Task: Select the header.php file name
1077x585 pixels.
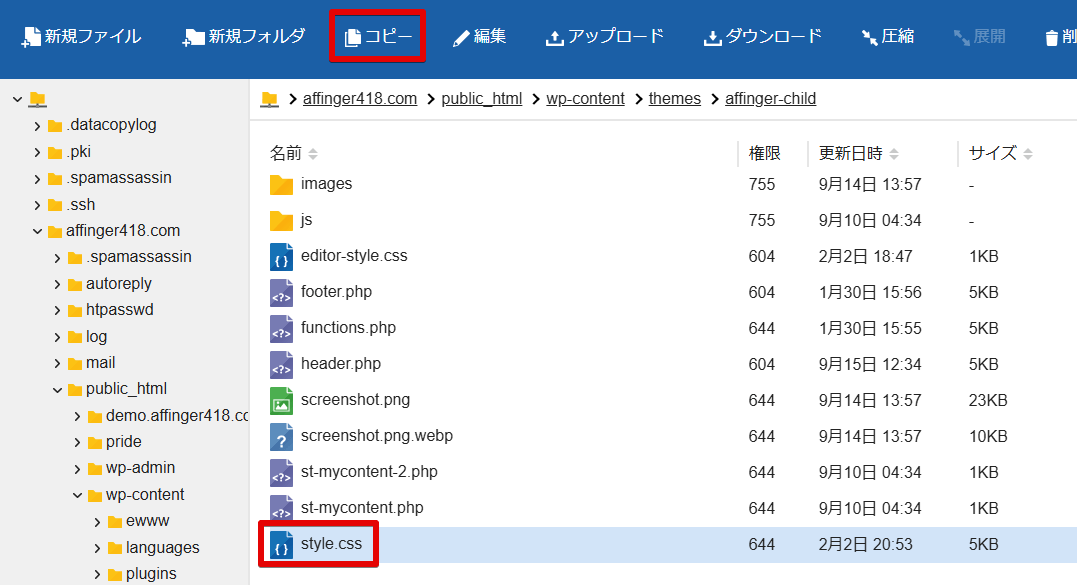Action: [341, 363]
